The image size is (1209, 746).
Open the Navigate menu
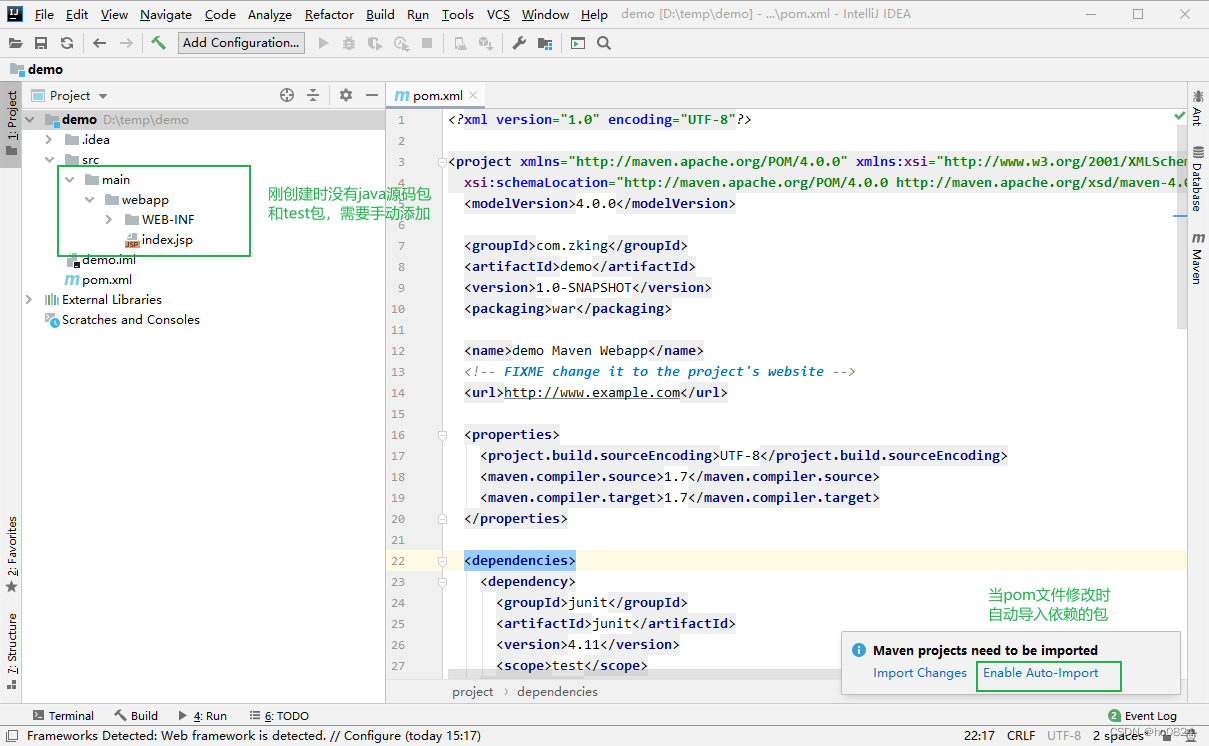pos(166,14)
